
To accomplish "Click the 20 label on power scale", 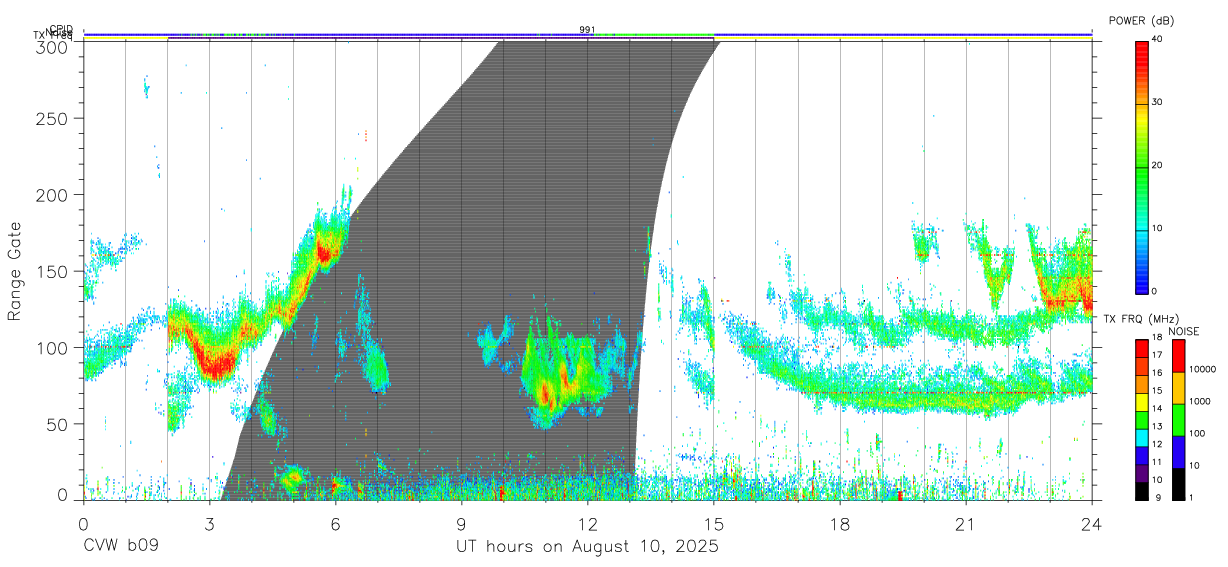I will [x=1157, y=166].
